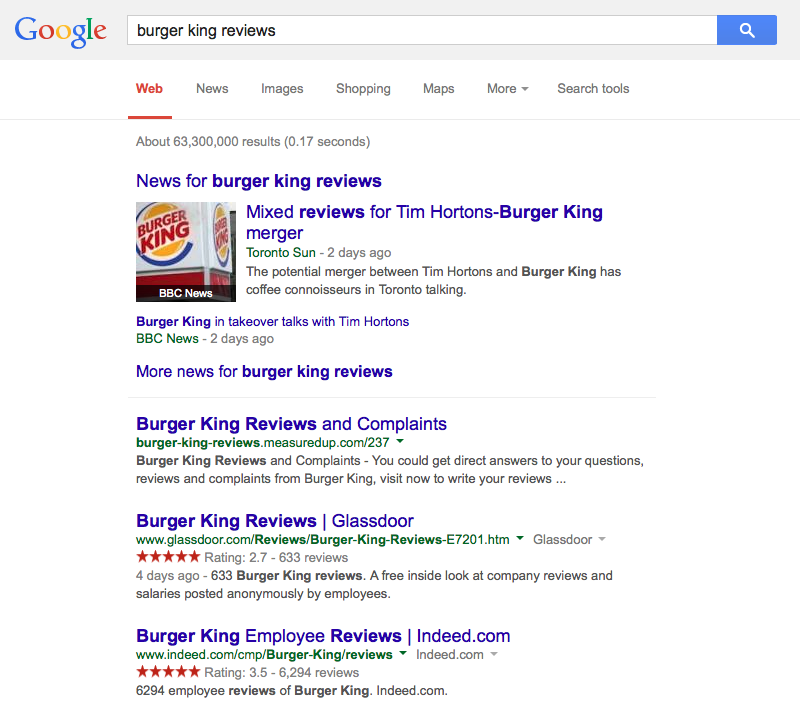Open Mixed reviews for Tim Hortons article
Viewport: 800px width, 705px height.
point(424,222)
